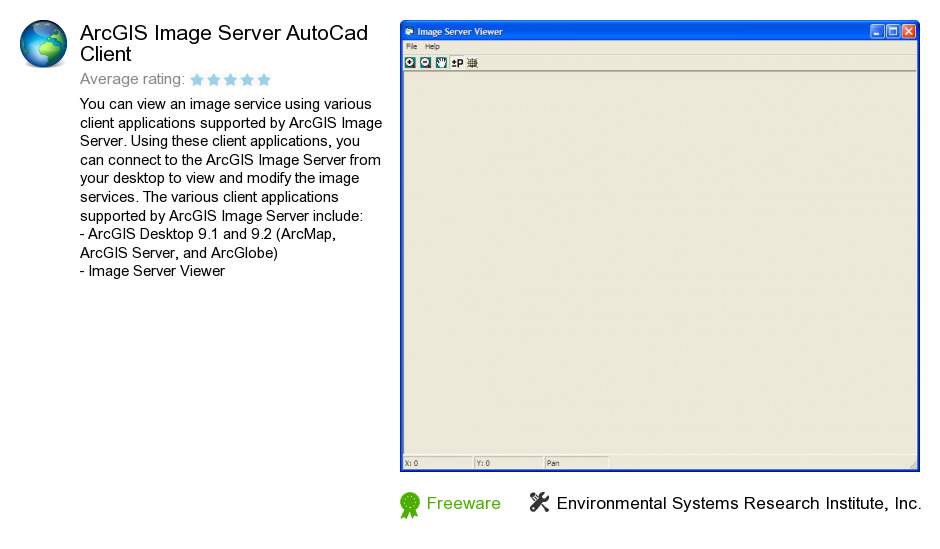
Task: Click the ±P toolbar button
Action: [457, 62]
